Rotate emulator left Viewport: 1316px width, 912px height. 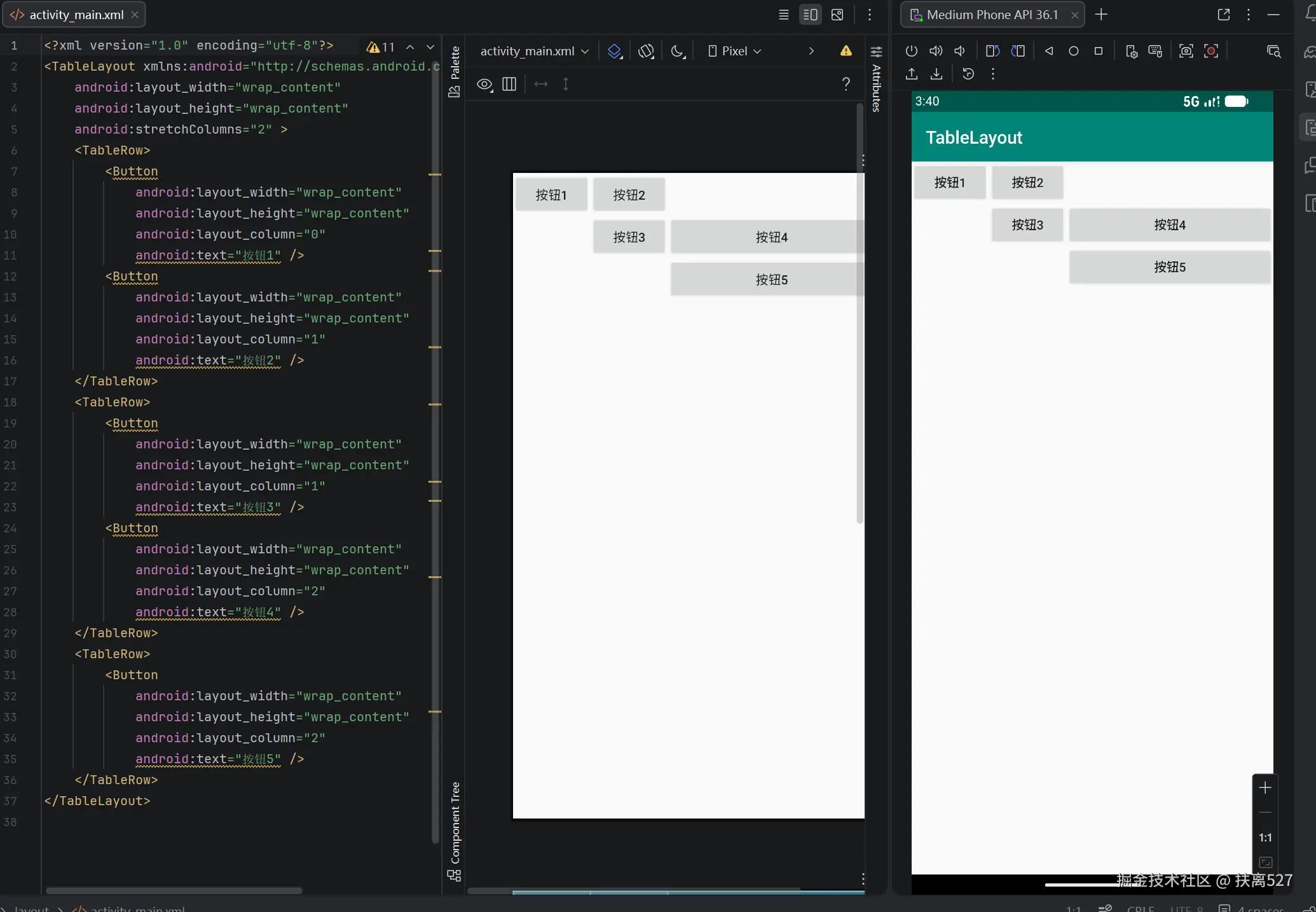(x=992, y=51)
